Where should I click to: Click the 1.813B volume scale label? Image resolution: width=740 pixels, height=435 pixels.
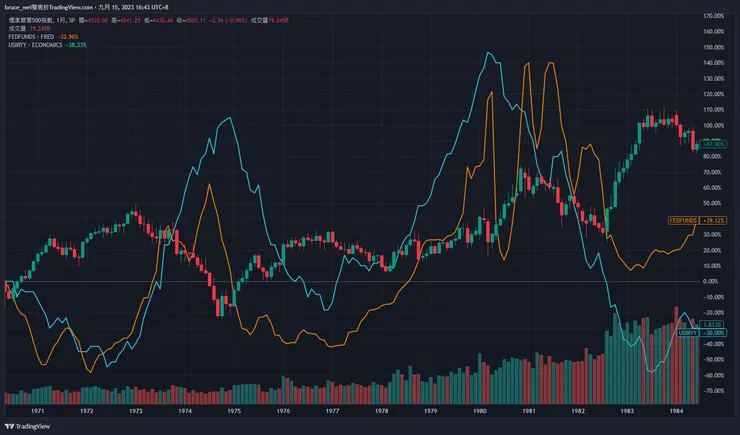(x=712, y=325)
